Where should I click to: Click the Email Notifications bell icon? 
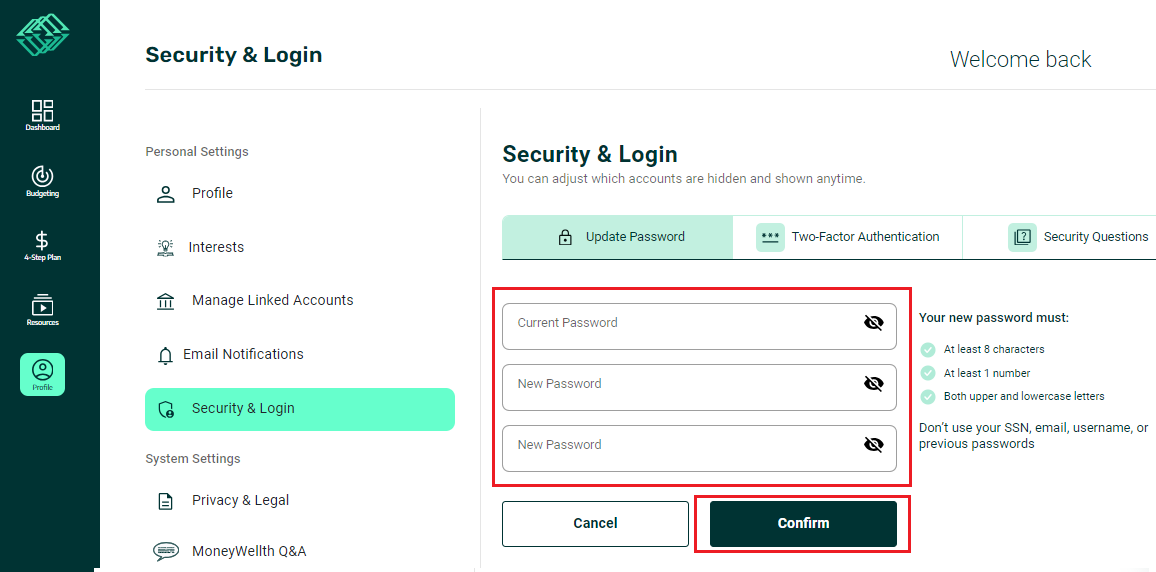166,355
